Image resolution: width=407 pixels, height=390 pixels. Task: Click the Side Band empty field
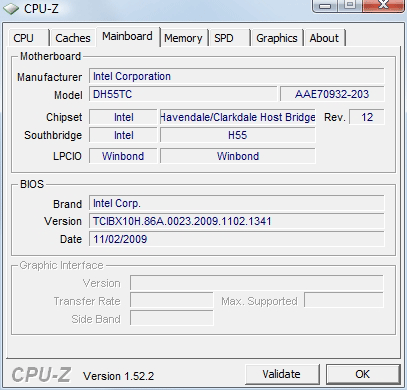172,319
